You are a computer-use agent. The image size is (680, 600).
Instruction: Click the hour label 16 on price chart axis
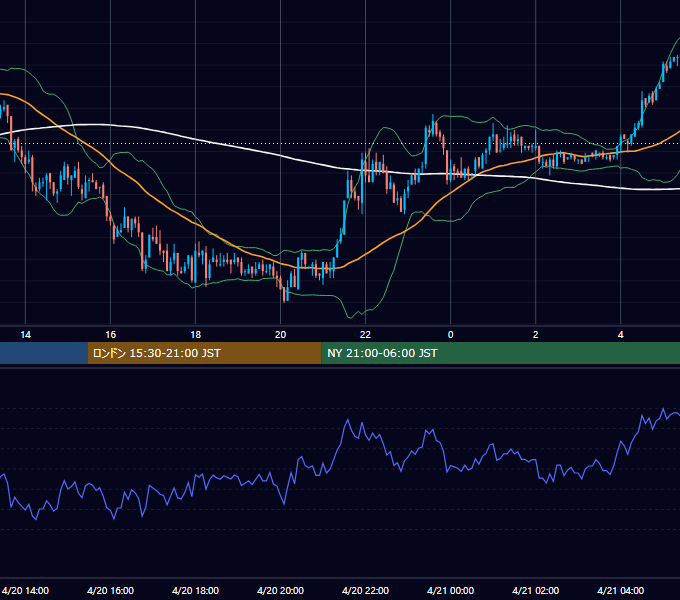(x=111, y=335)
